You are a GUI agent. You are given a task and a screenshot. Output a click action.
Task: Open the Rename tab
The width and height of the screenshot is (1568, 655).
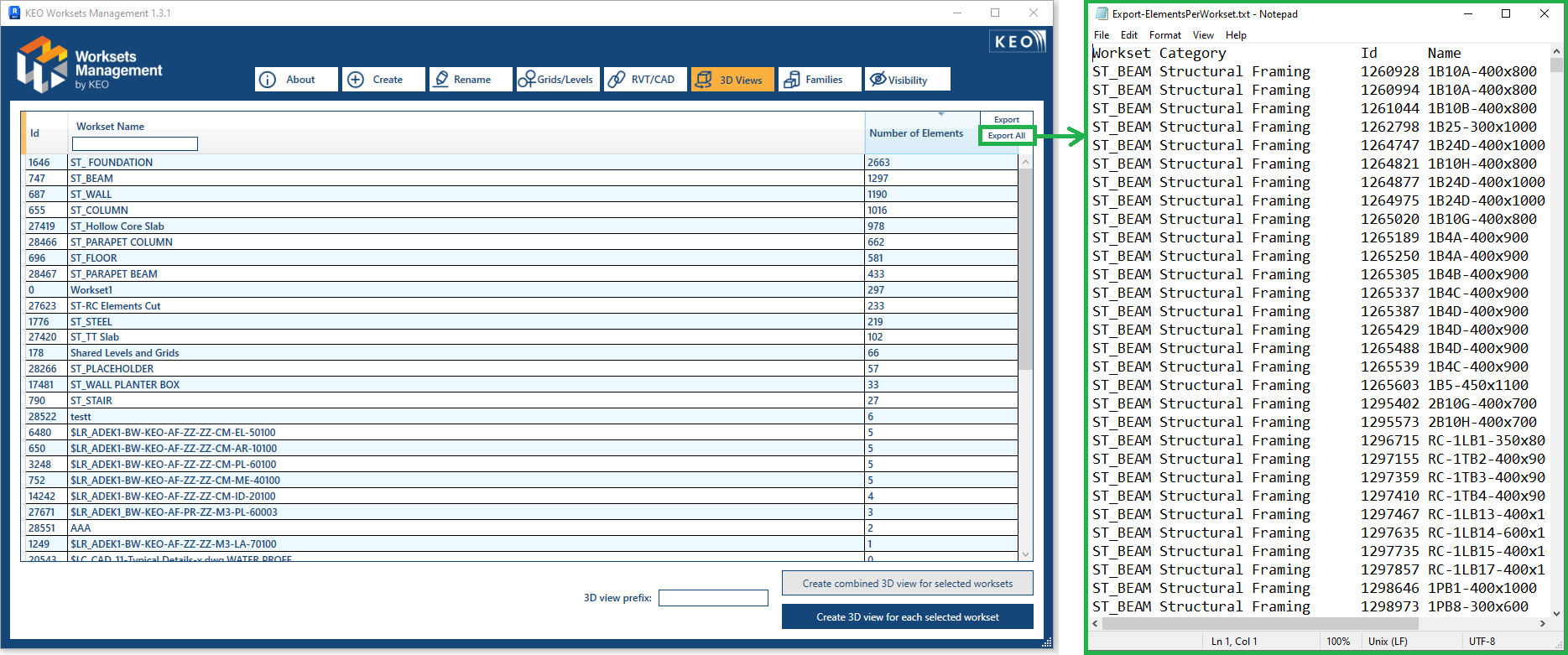tap(471, 80)
